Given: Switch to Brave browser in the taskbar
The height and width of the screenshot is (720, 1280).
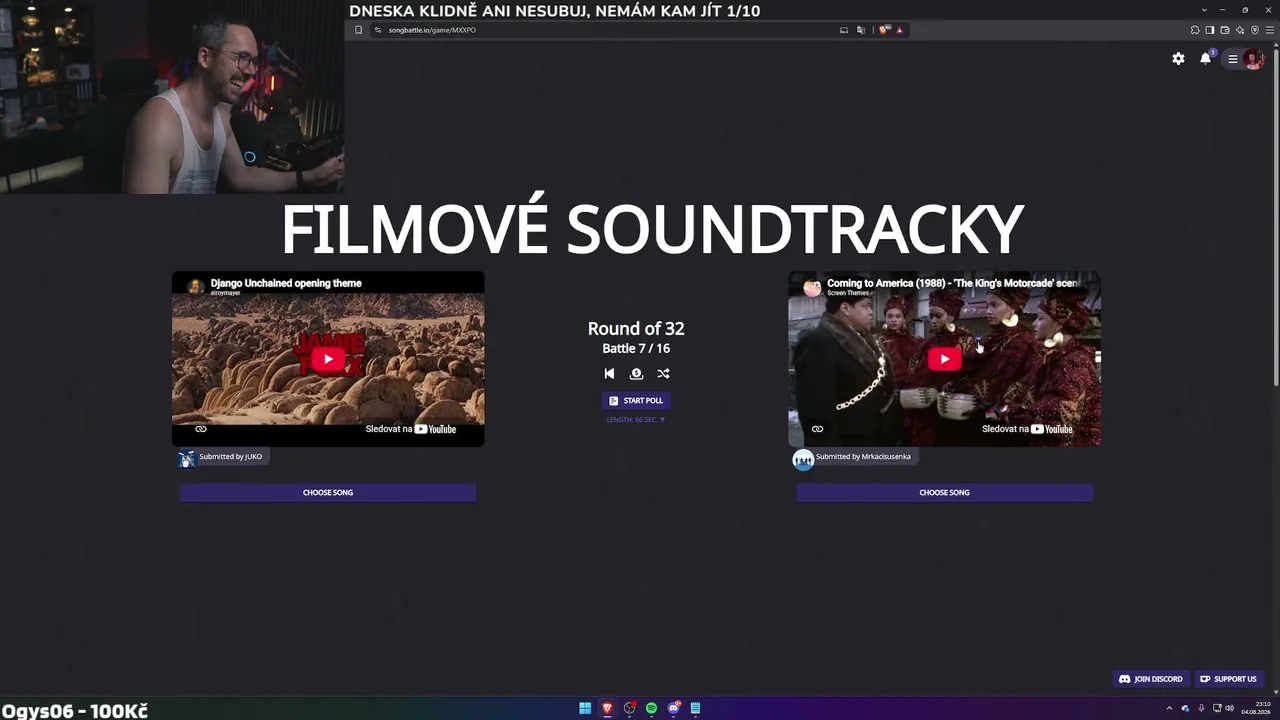Looking at the screenshot, I should pos(607,708).
